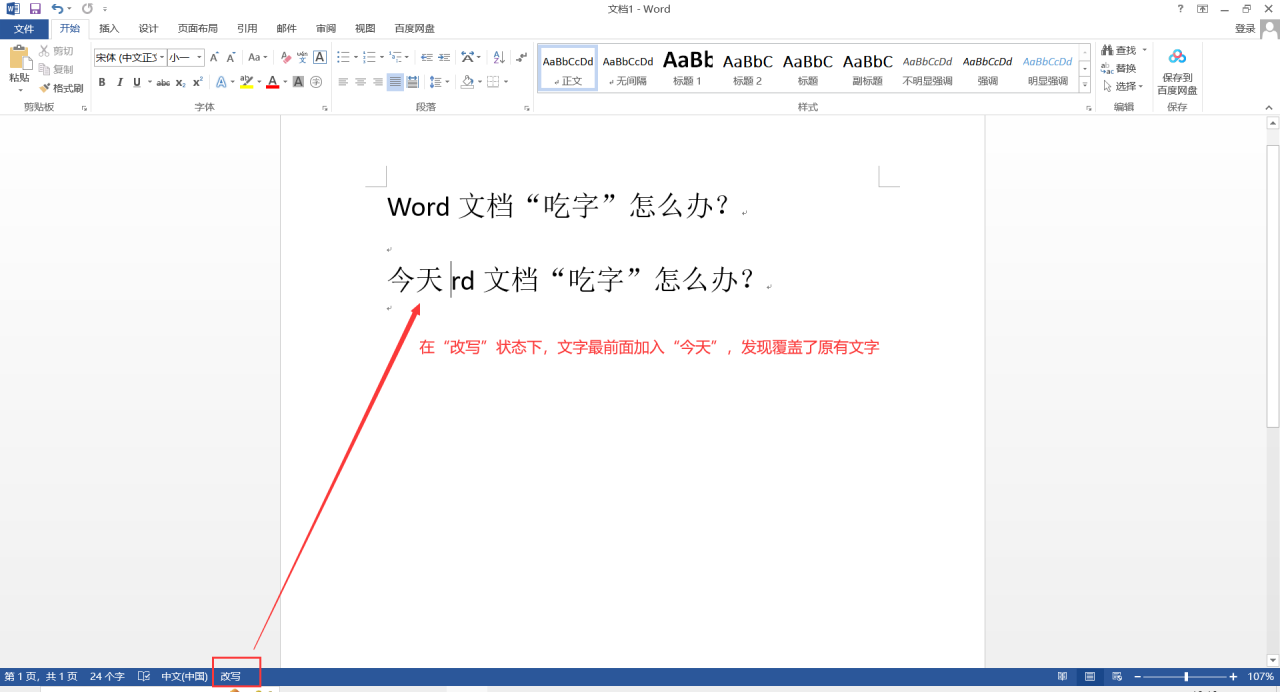Align text to the right

point(377,82)
